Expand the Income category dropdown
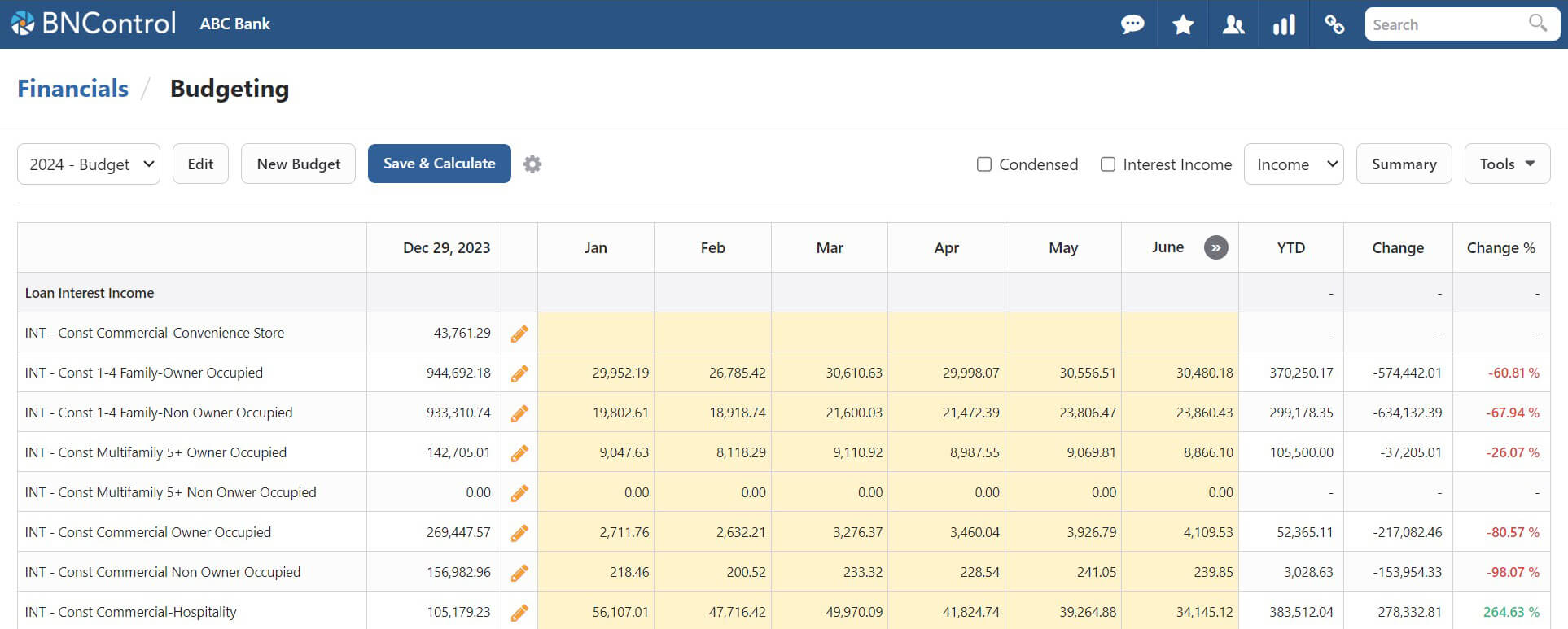 point(1294,164)
